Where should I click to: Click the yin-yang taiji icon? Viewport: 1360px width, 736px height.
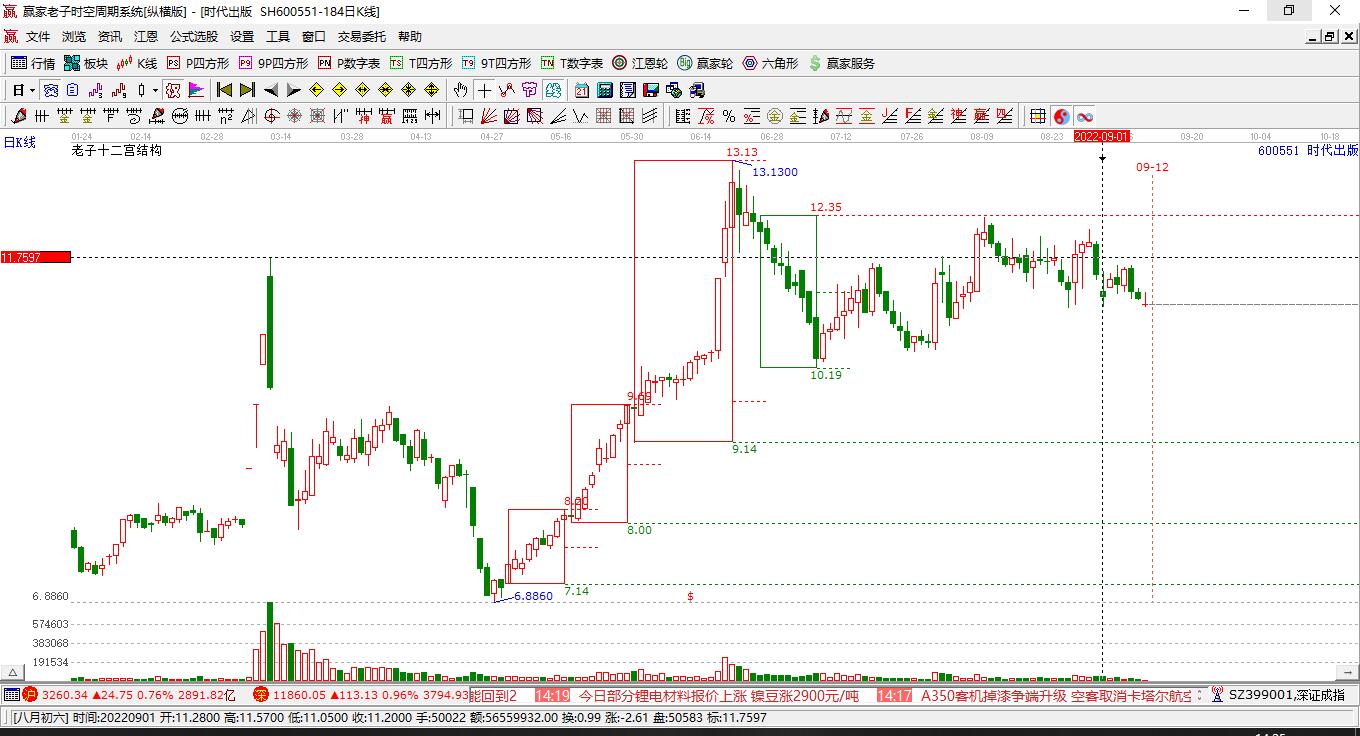(x=1062, y=116)
